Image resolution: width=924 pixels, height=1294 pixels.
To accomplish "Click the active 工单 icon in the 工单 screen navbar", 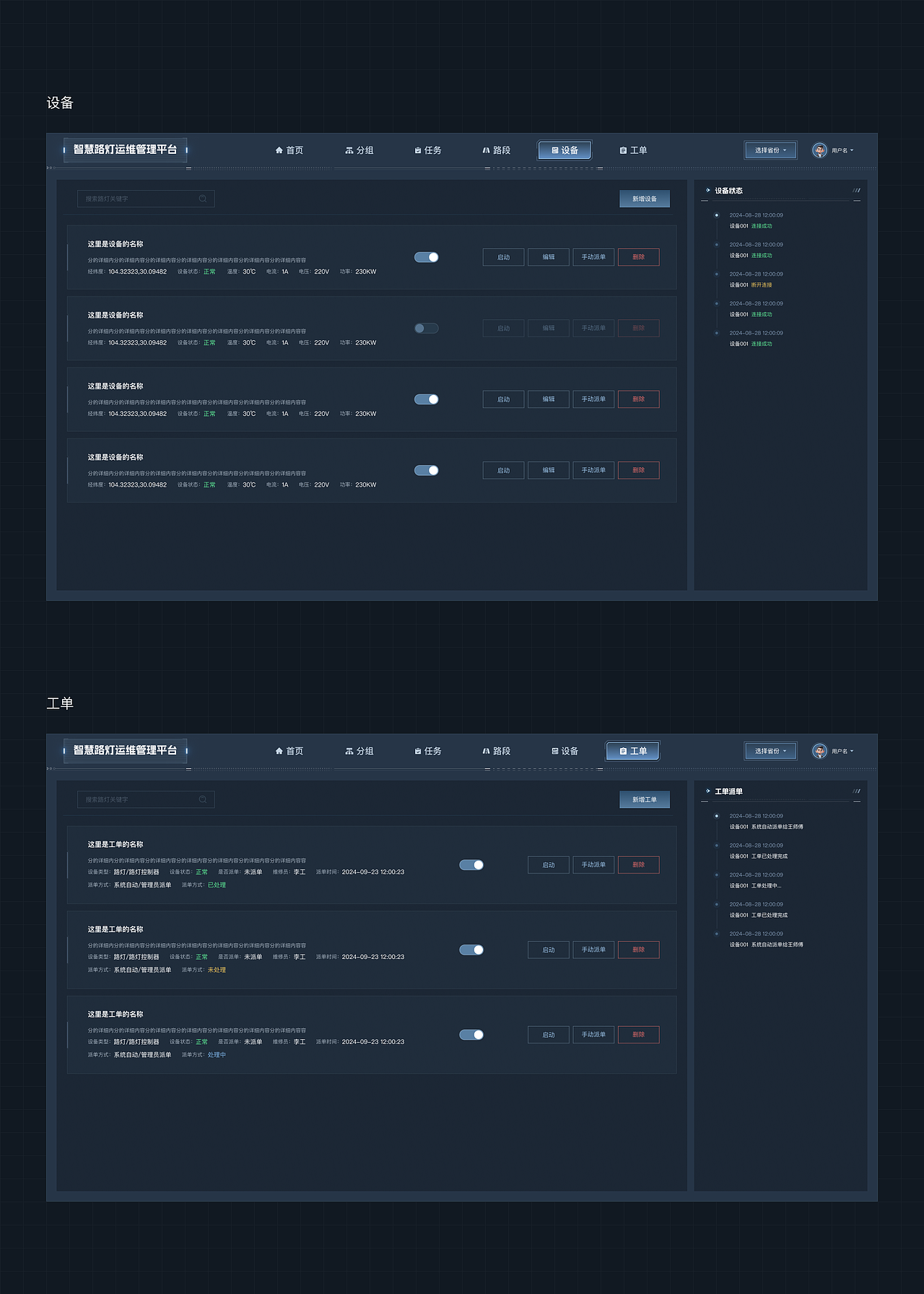I will [623, 751].
